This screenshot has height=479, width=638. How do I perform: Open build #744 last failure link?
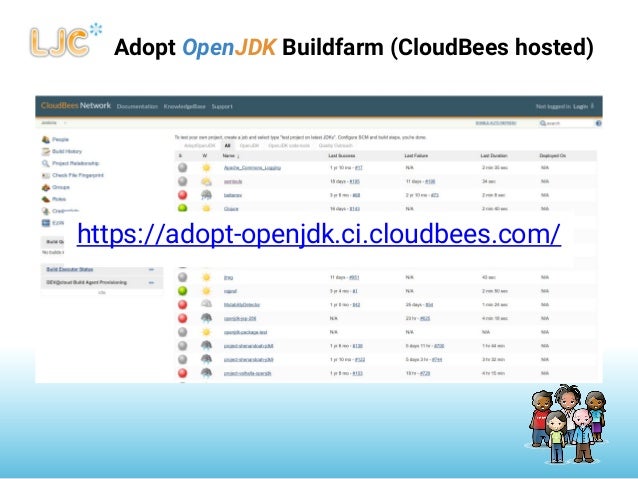click(x=437, y=360)
